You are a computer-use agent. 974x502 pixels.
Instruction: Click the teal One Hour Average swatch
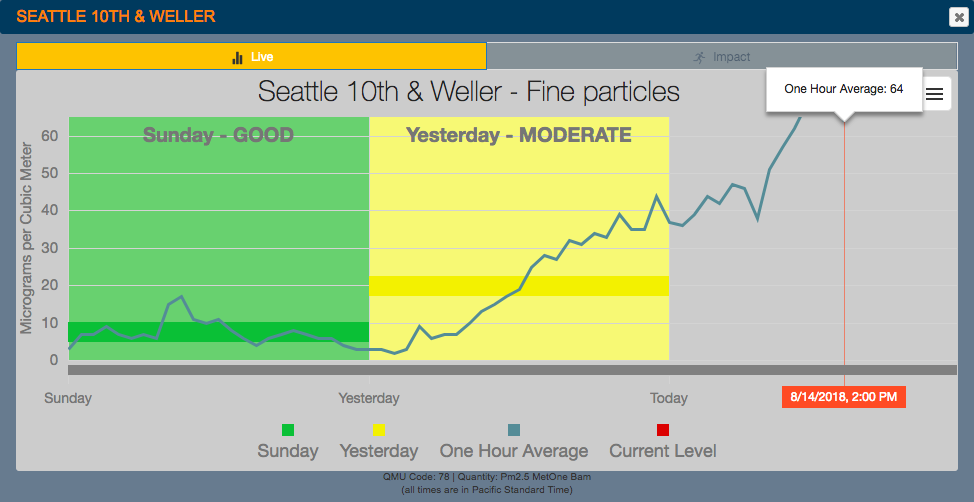pos(514,430)
